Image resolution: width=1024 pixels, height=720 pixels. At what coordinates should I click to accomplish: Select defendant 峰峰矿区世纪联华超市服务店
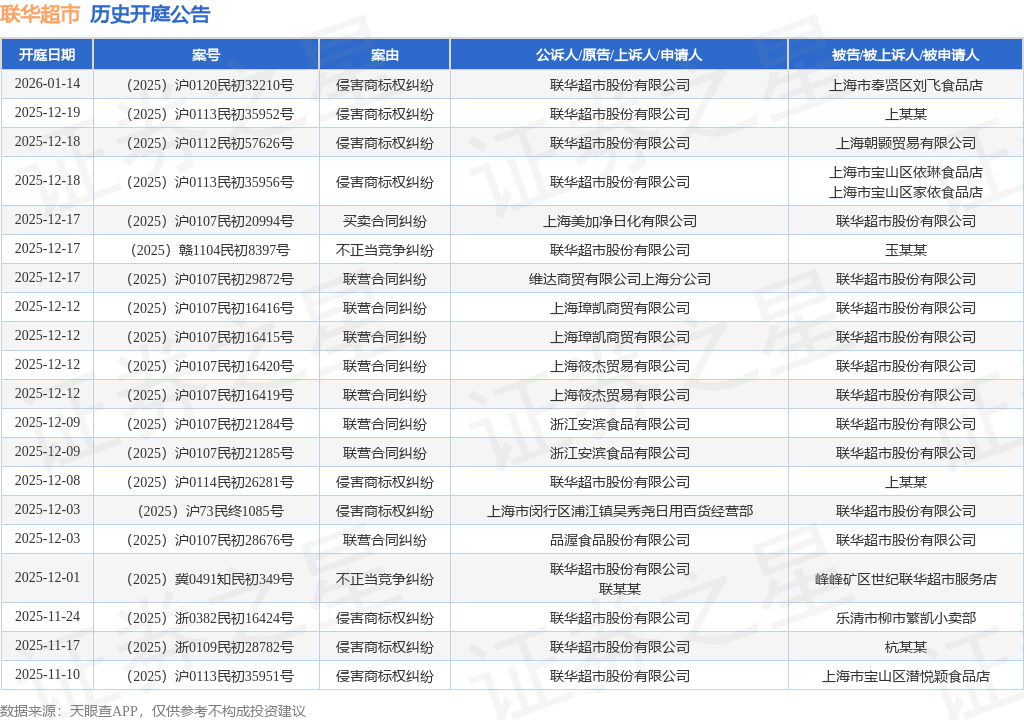coord(906,580)
